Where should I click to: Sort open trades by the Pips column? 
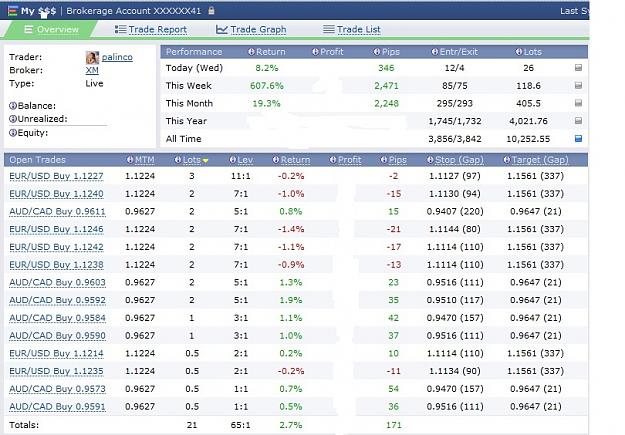397,160
